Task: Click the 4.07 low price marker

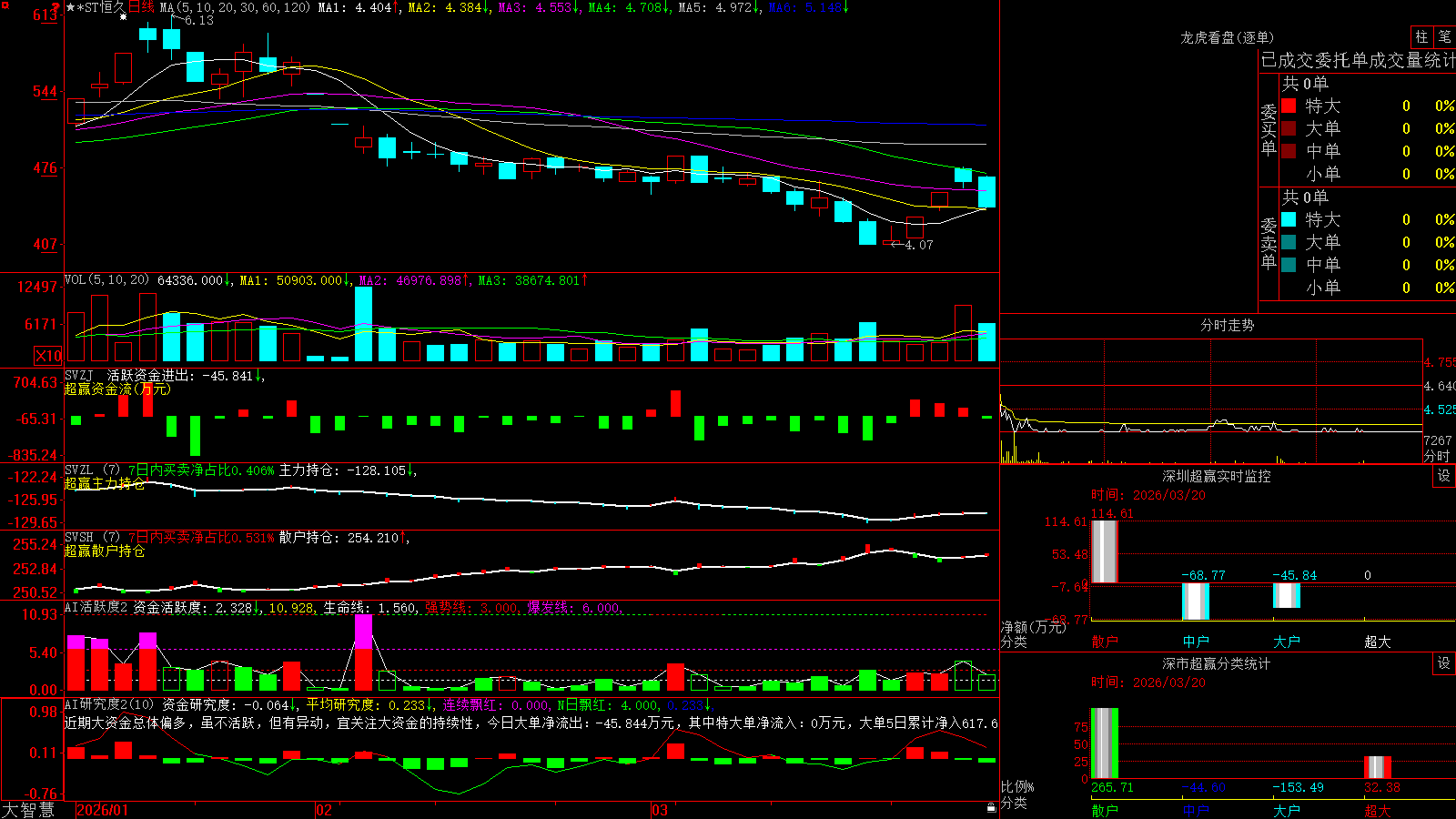Action: [x=918, y=245]
